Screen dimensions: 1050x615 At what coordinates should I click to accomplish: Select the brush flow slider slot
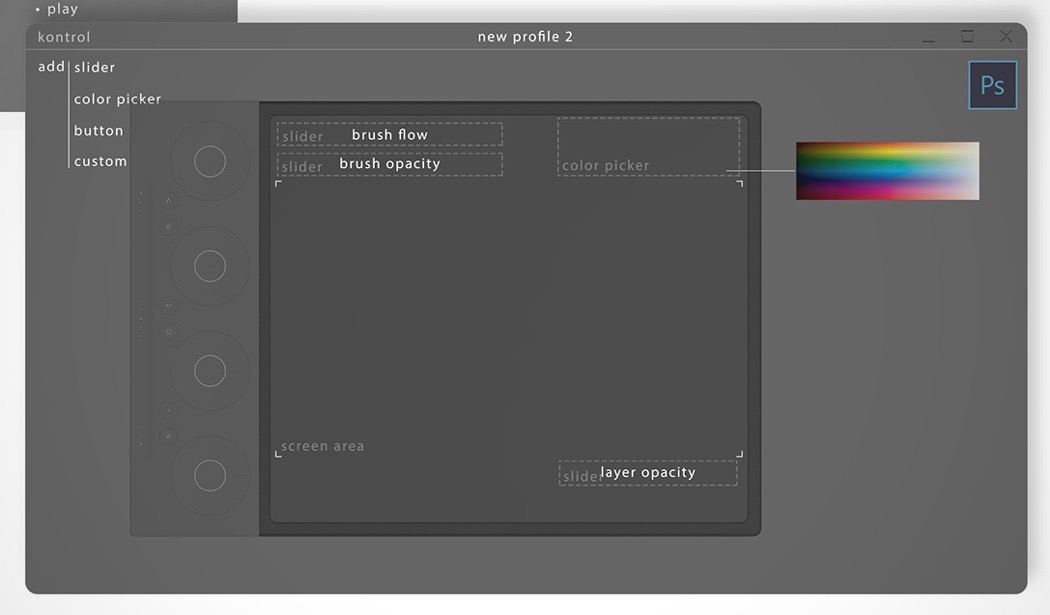pos(390,135)
